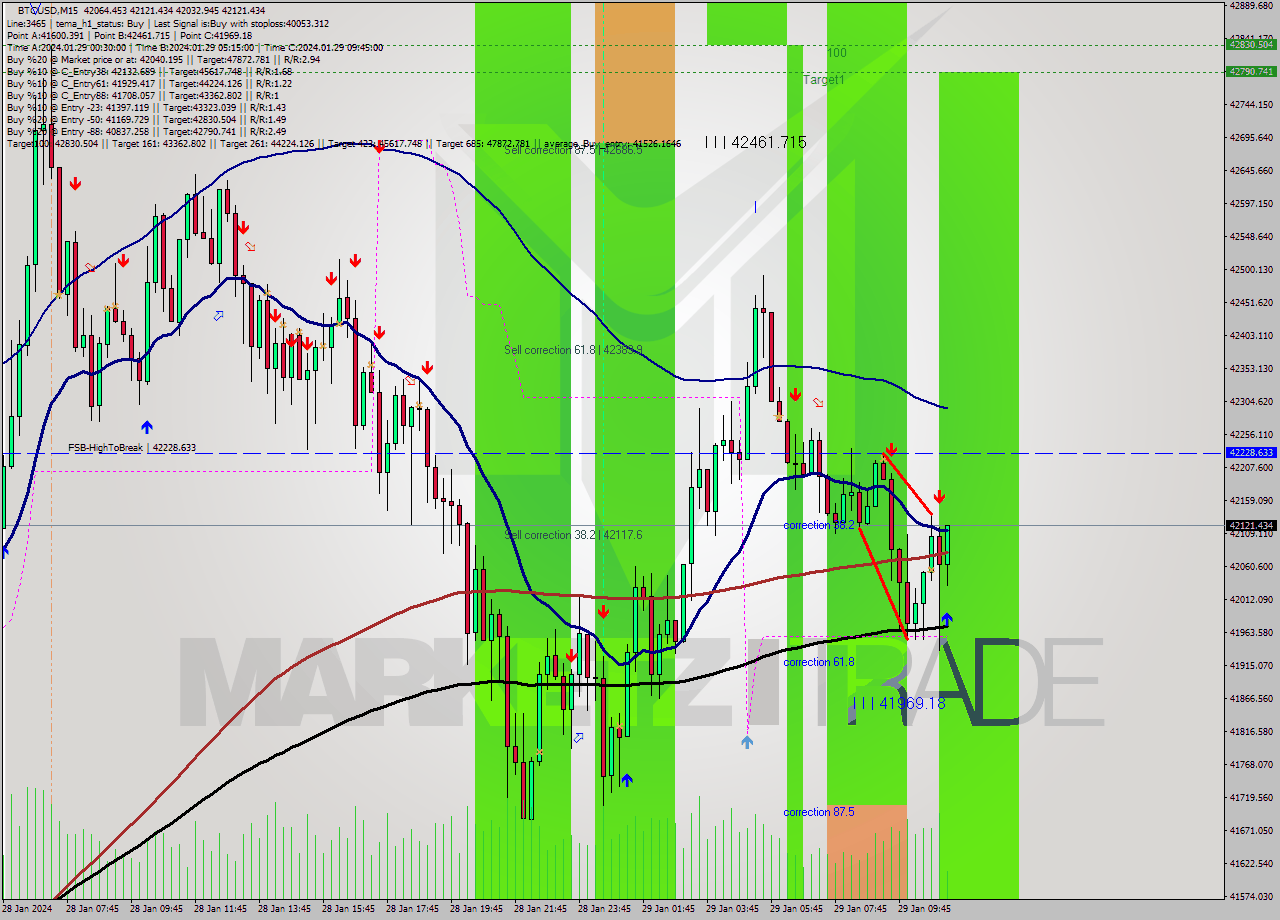The height and width of the screenshot is (920, 1280).
Task: Click the 42012.090 axis price
Action: point(1251,599)
